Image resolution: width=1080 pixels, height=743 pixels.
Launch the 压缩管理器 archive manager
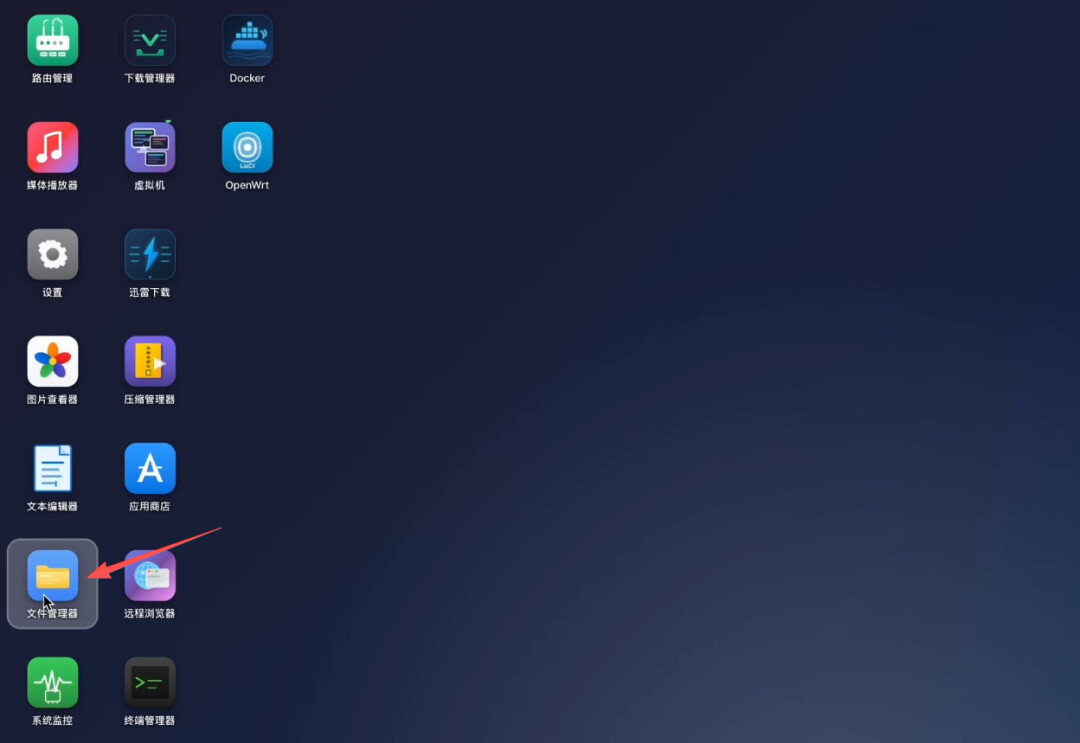tap(150, 362)
